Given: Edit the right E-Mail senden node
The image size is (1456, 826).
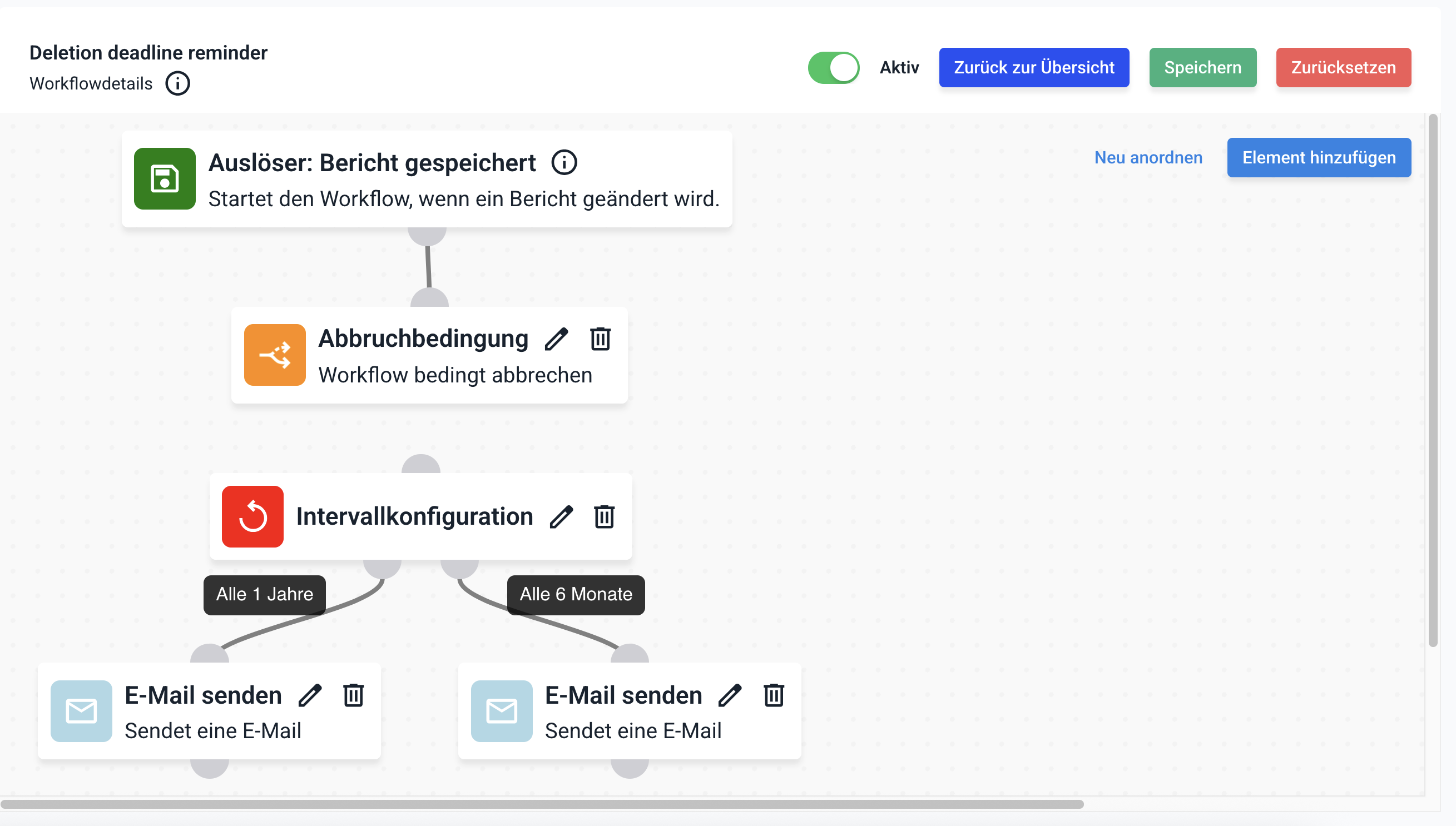Looking at the screenshot, I should coord(730,695).
